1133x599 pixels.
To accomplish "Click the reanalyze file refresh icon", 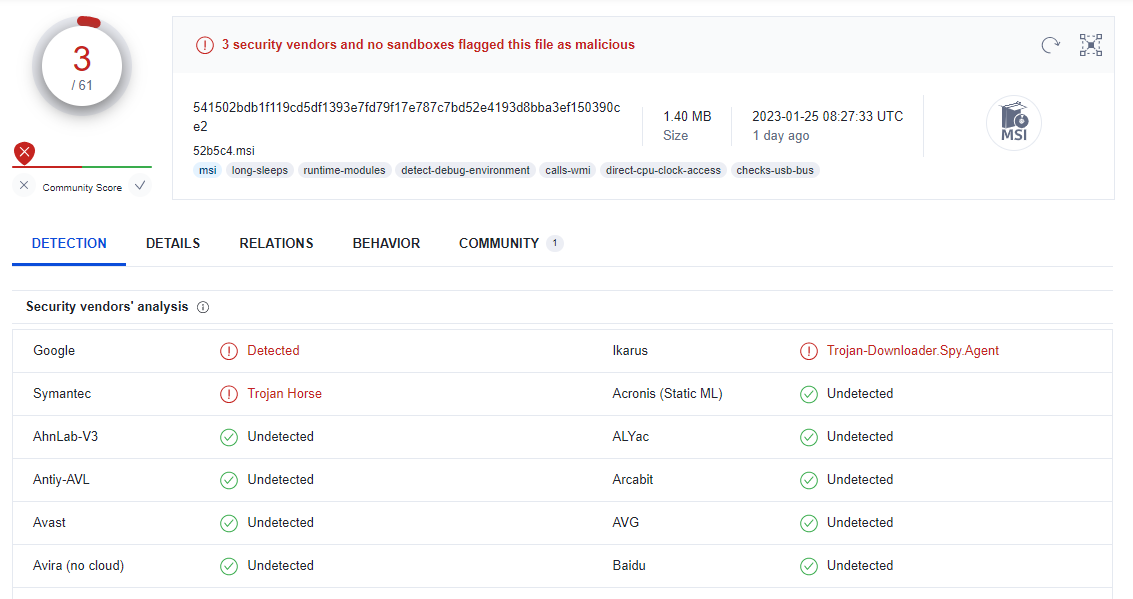I will (1050, 45).
